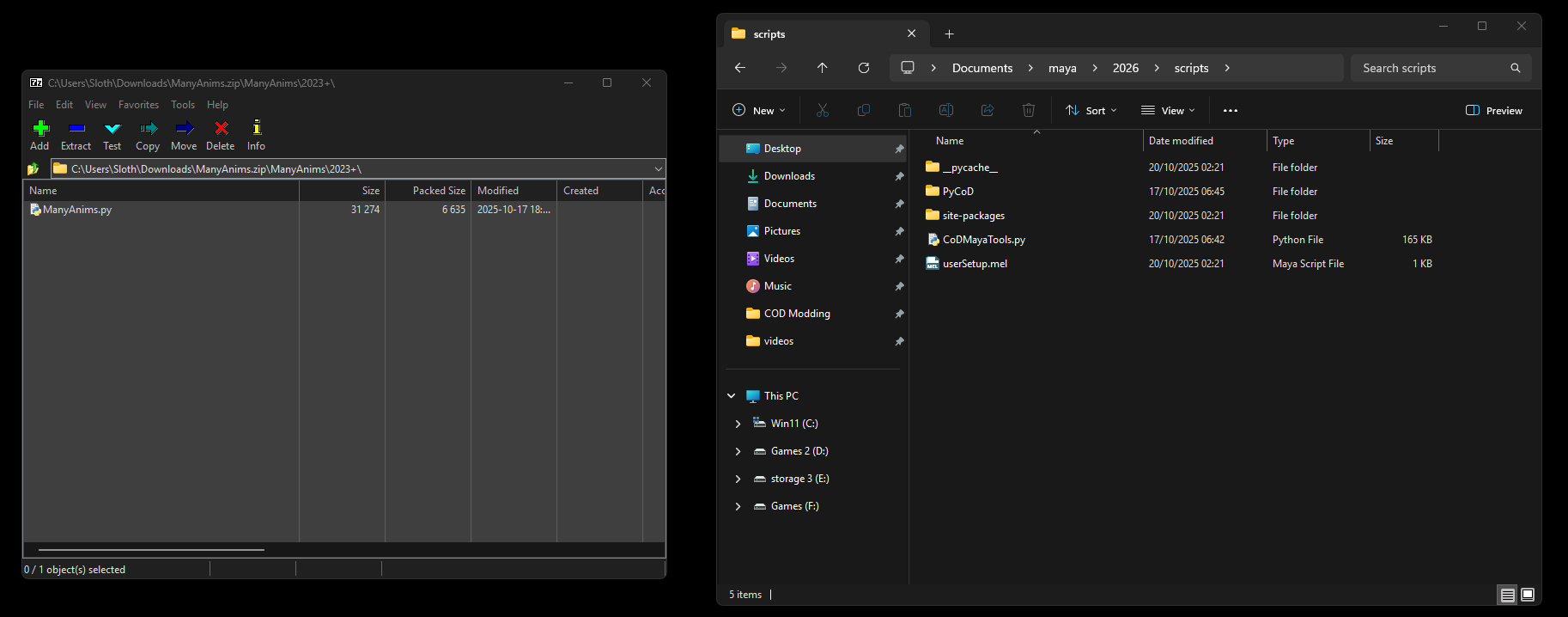This screenshot has width=1568, height=617.
Task: Click the 7-Zip Add button
Action: point(40,135)
